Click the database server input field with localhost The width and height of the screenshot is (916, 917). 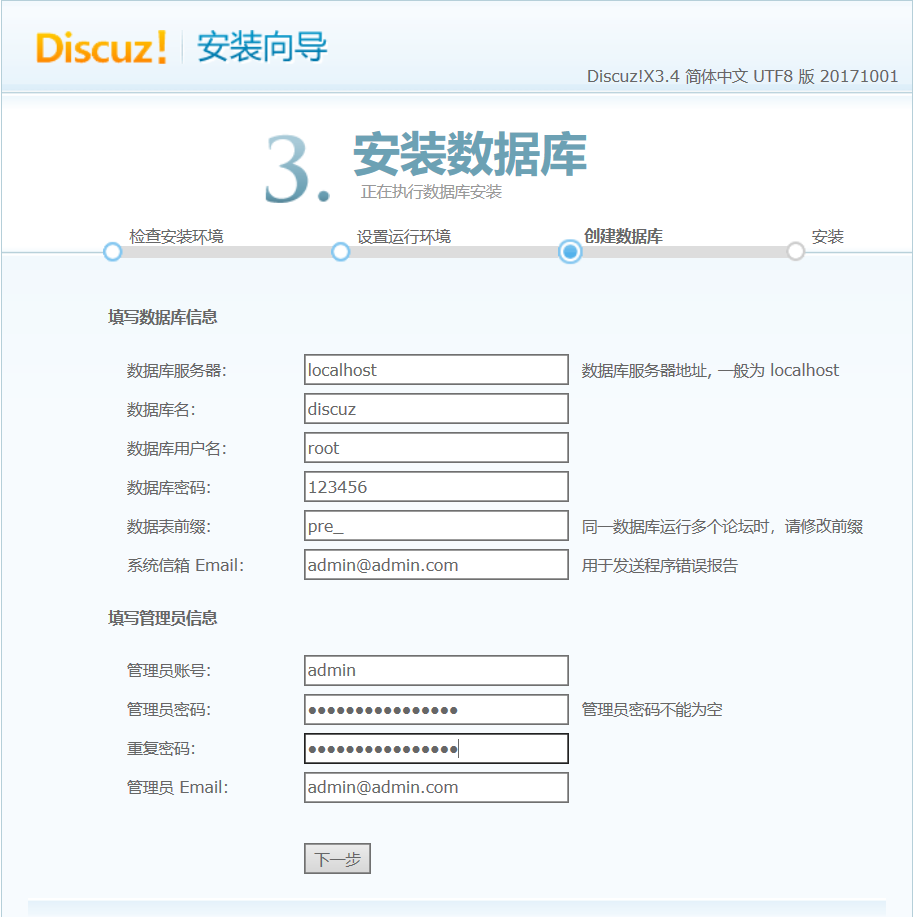436,370
